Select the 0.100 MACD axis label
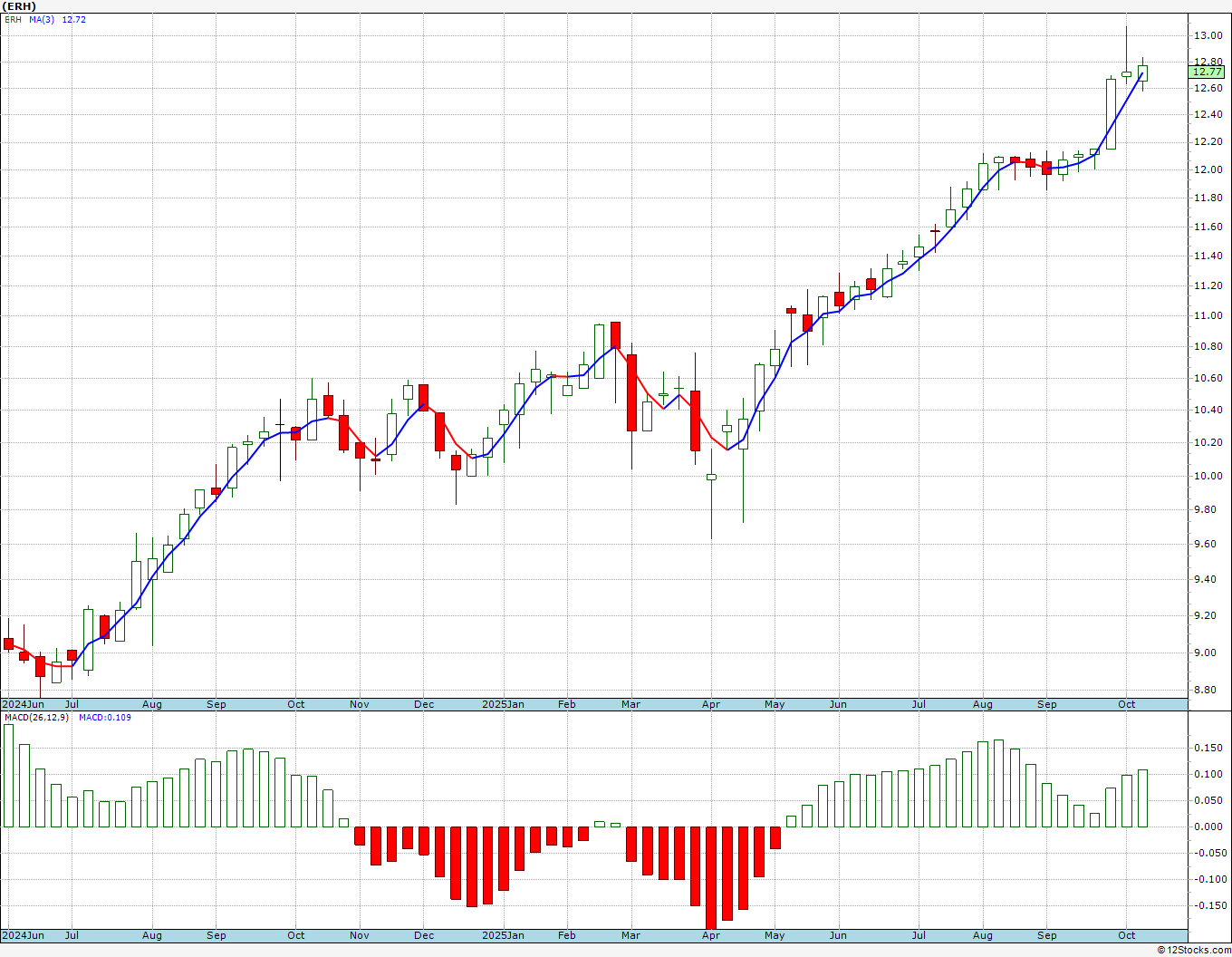Screen dimensions: 1232x957 tap(1208, 774)
